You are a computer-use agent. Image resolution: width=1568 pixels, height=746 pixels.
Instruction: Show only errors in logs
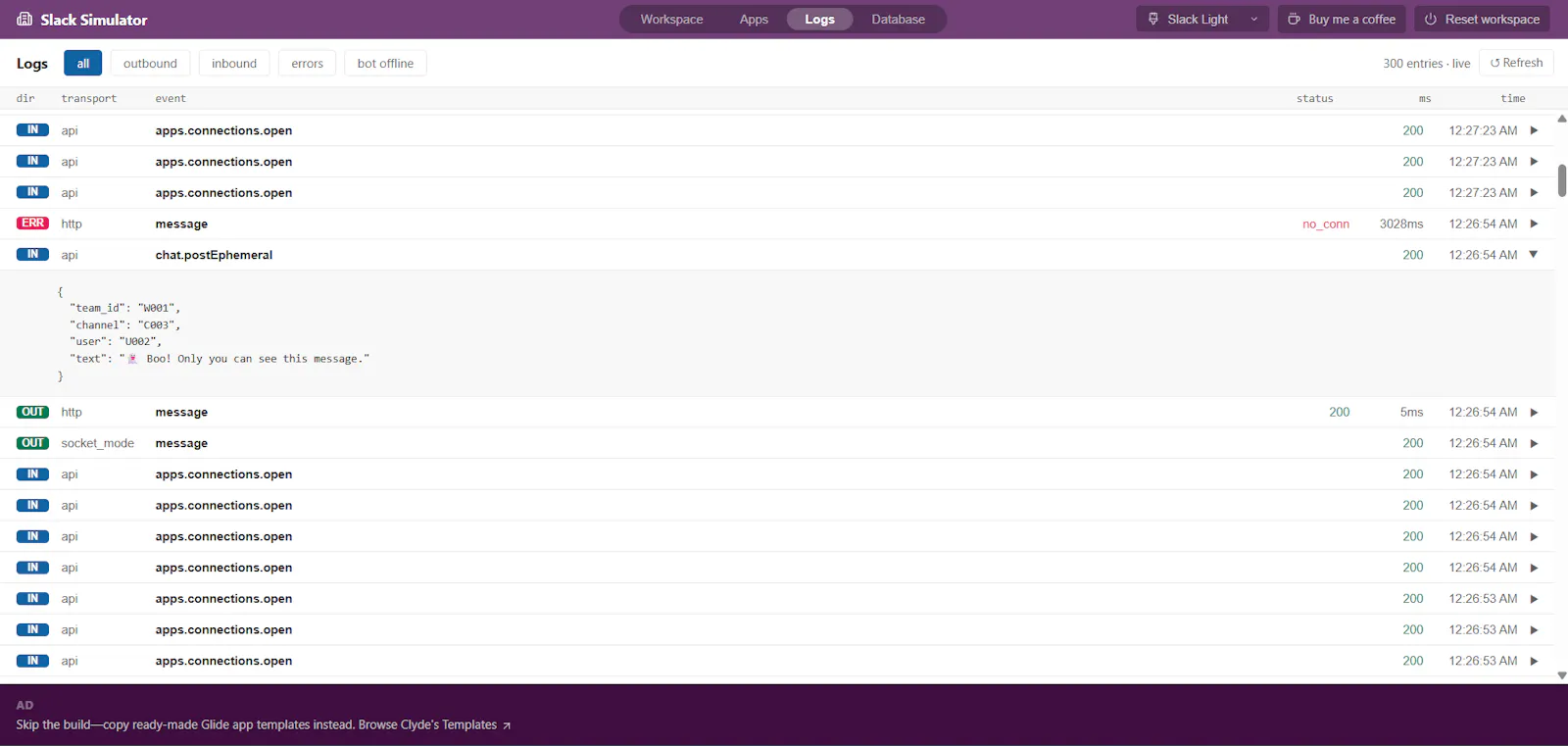click(x=307, y=63)
